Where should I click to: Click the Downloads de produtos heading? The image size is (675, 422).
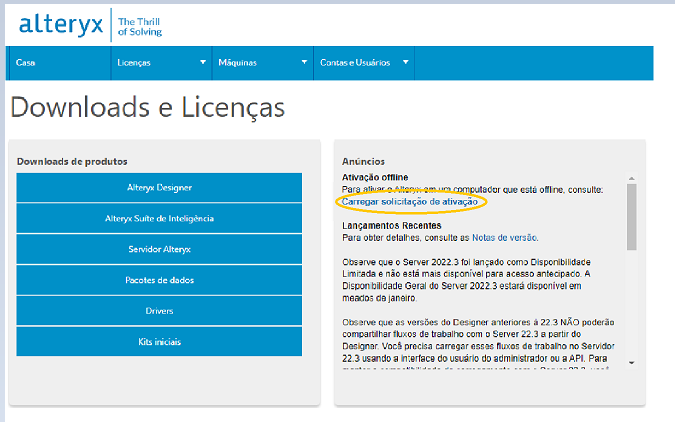[x=72, y=161]
